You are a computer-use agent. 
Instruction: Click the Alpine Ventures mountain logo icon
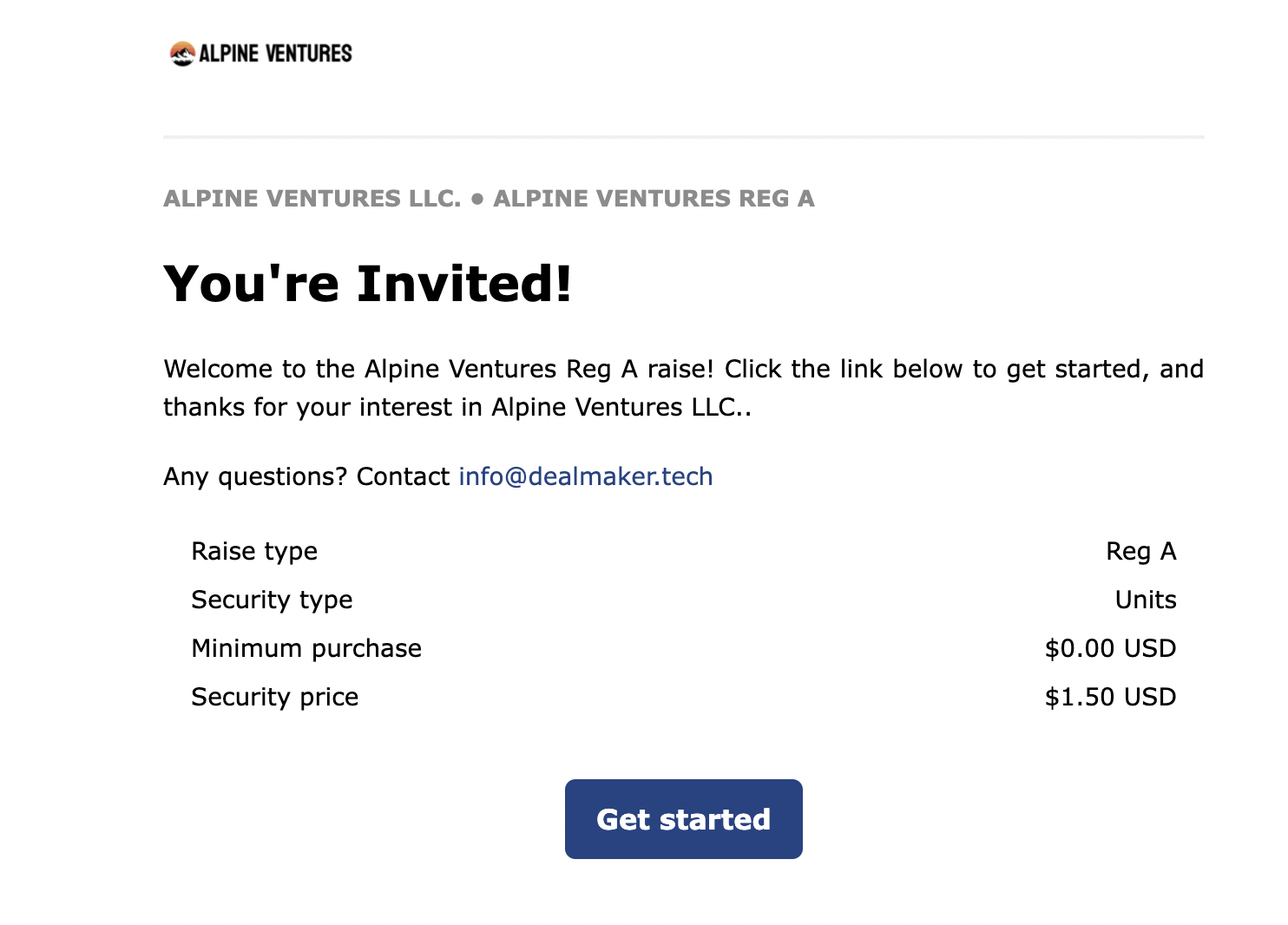click(x=182, y=54)
